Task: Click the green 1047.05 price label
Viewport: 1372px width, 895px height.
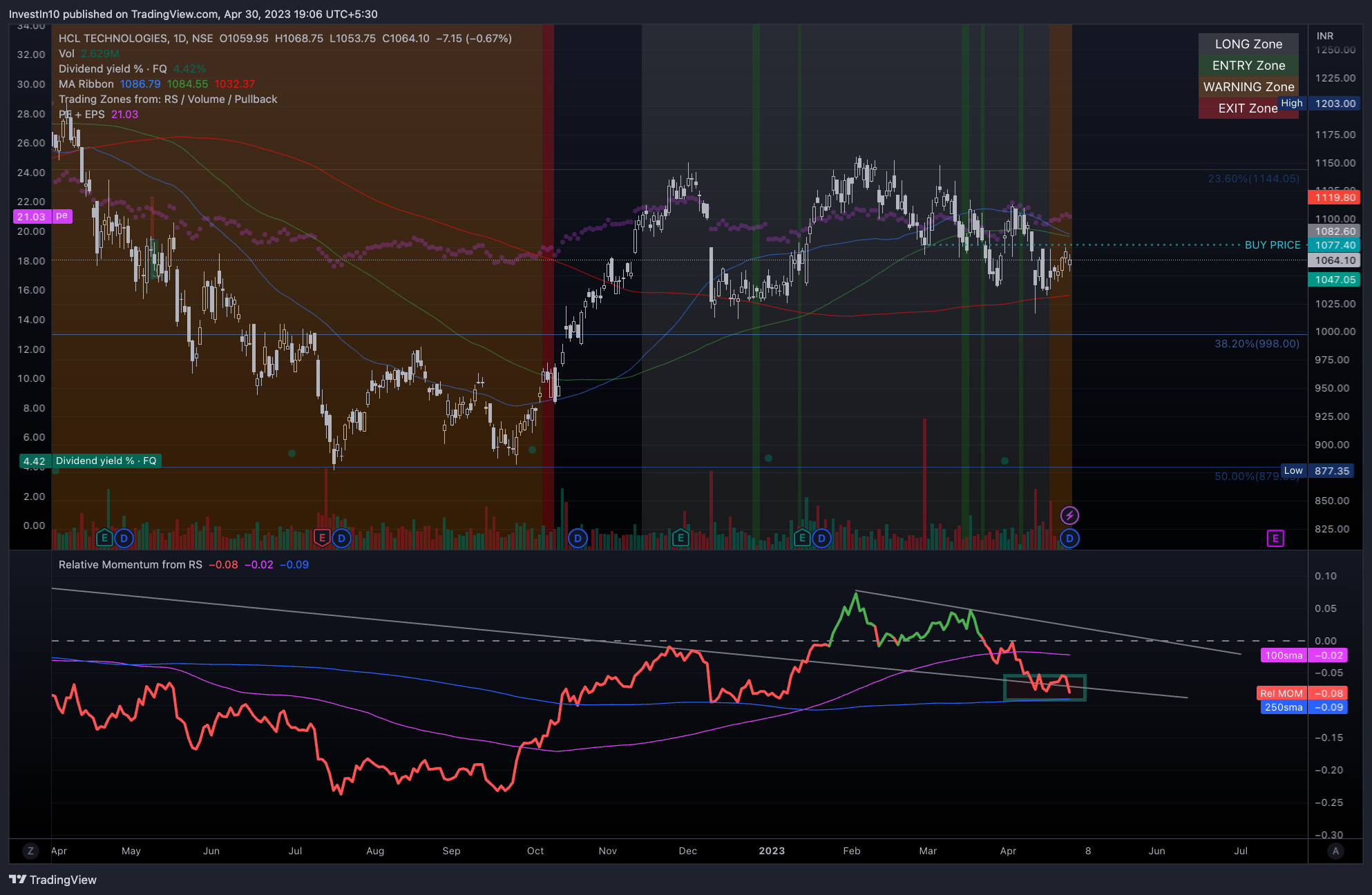Action: [x=1335, y=280]
